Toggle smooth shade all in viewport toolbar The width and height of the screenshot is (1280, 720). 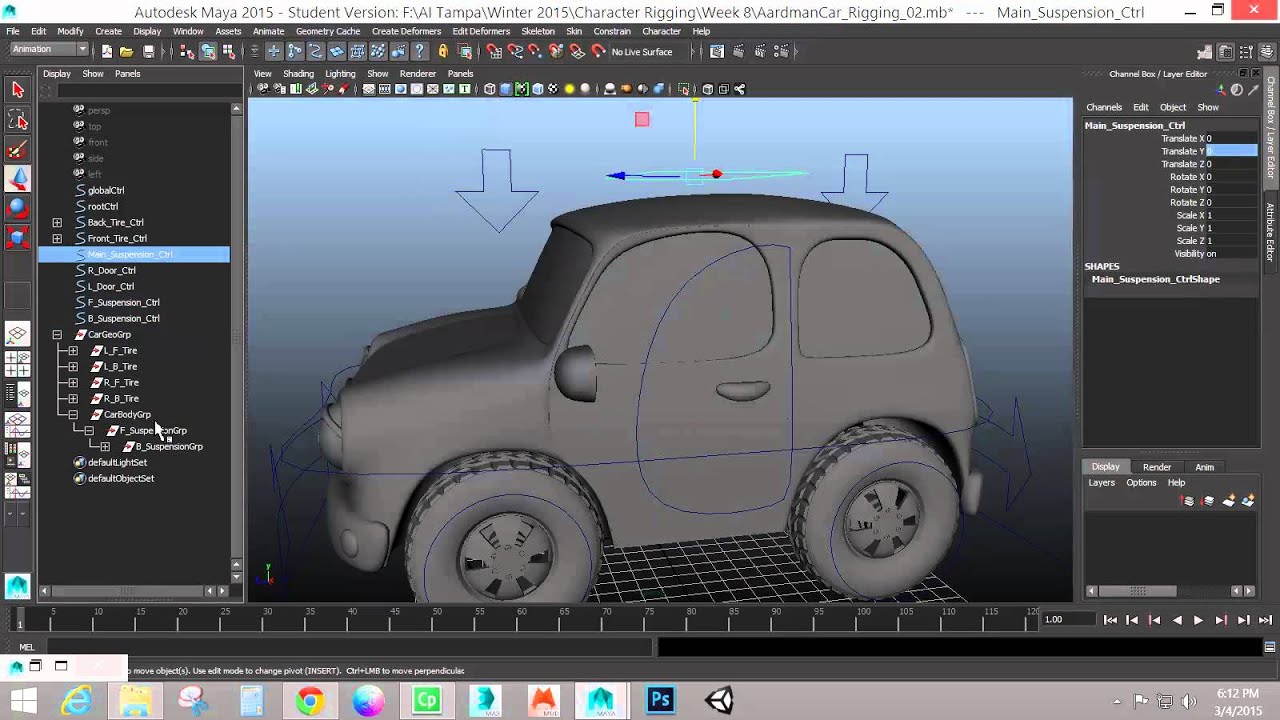point(506,89)
